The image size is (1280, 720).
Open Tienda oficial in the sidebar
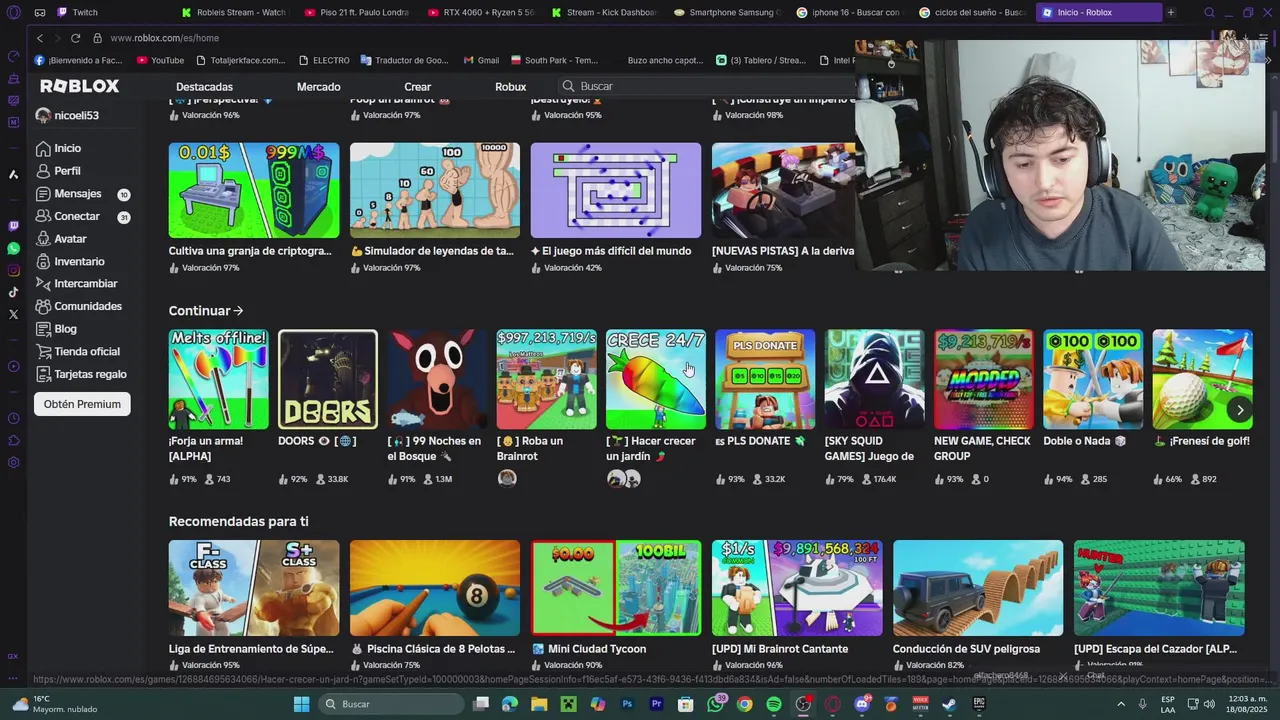[77, 352]
